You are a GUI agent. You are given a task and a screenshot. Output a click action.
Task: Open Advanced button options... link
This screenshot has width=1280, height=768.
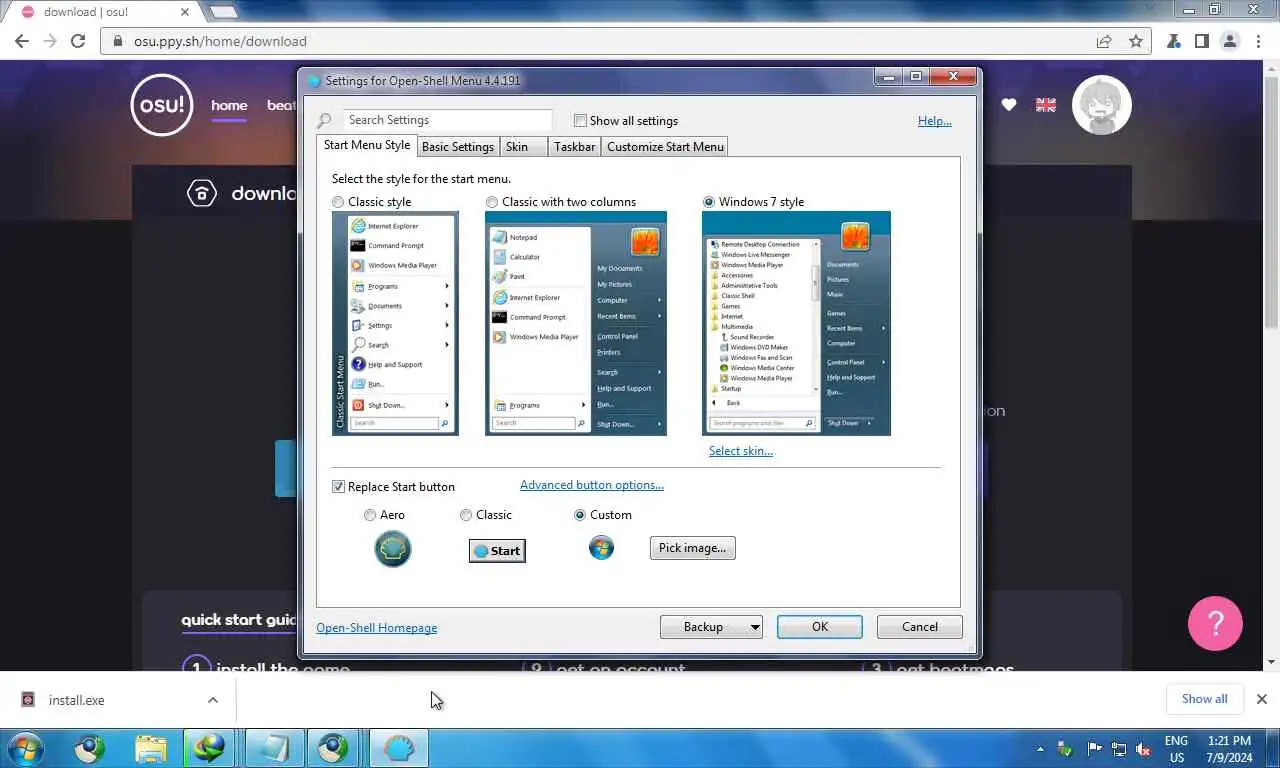(x=592, y=485)
